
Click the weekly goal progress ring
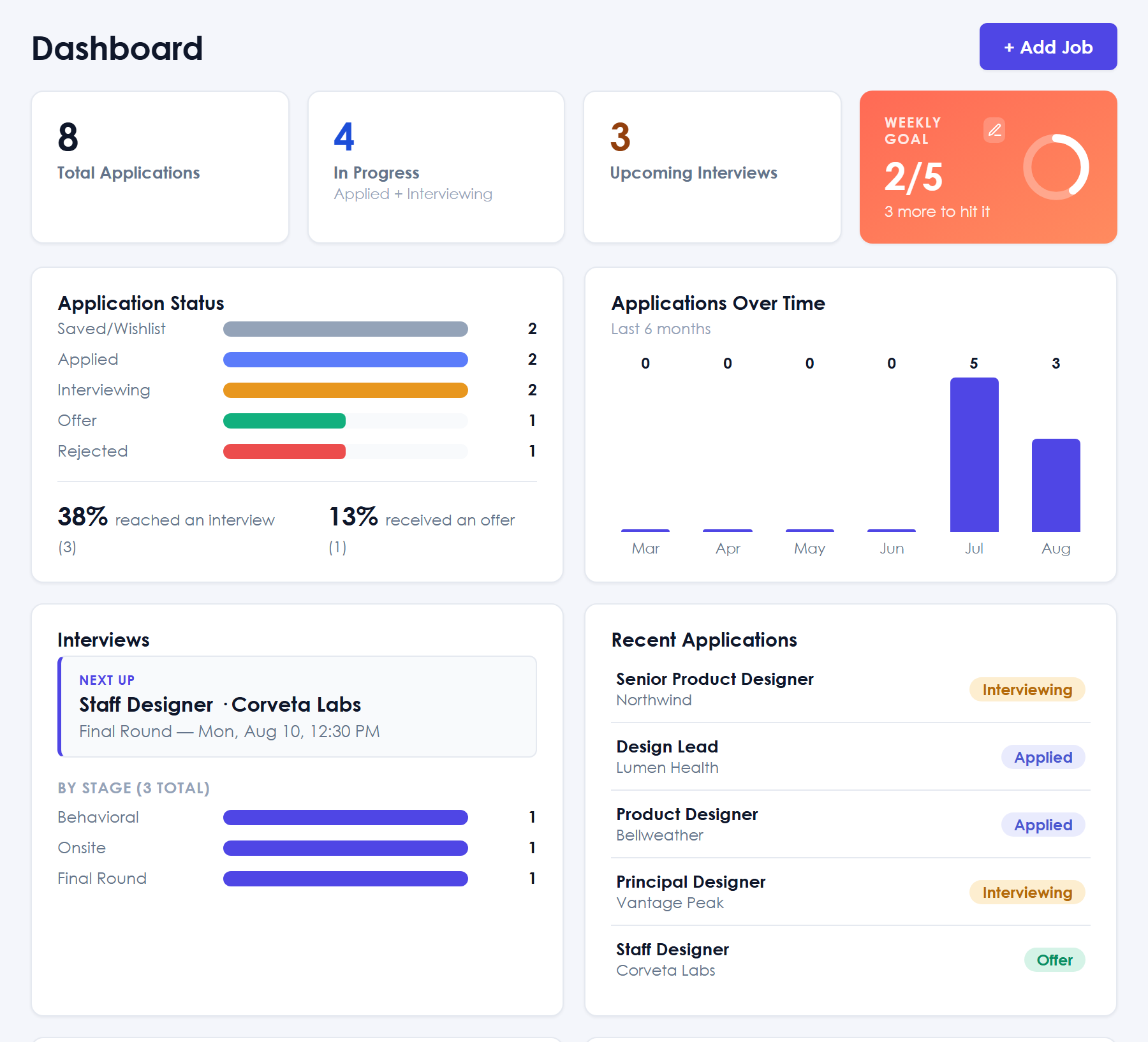tap(1056, 167)
